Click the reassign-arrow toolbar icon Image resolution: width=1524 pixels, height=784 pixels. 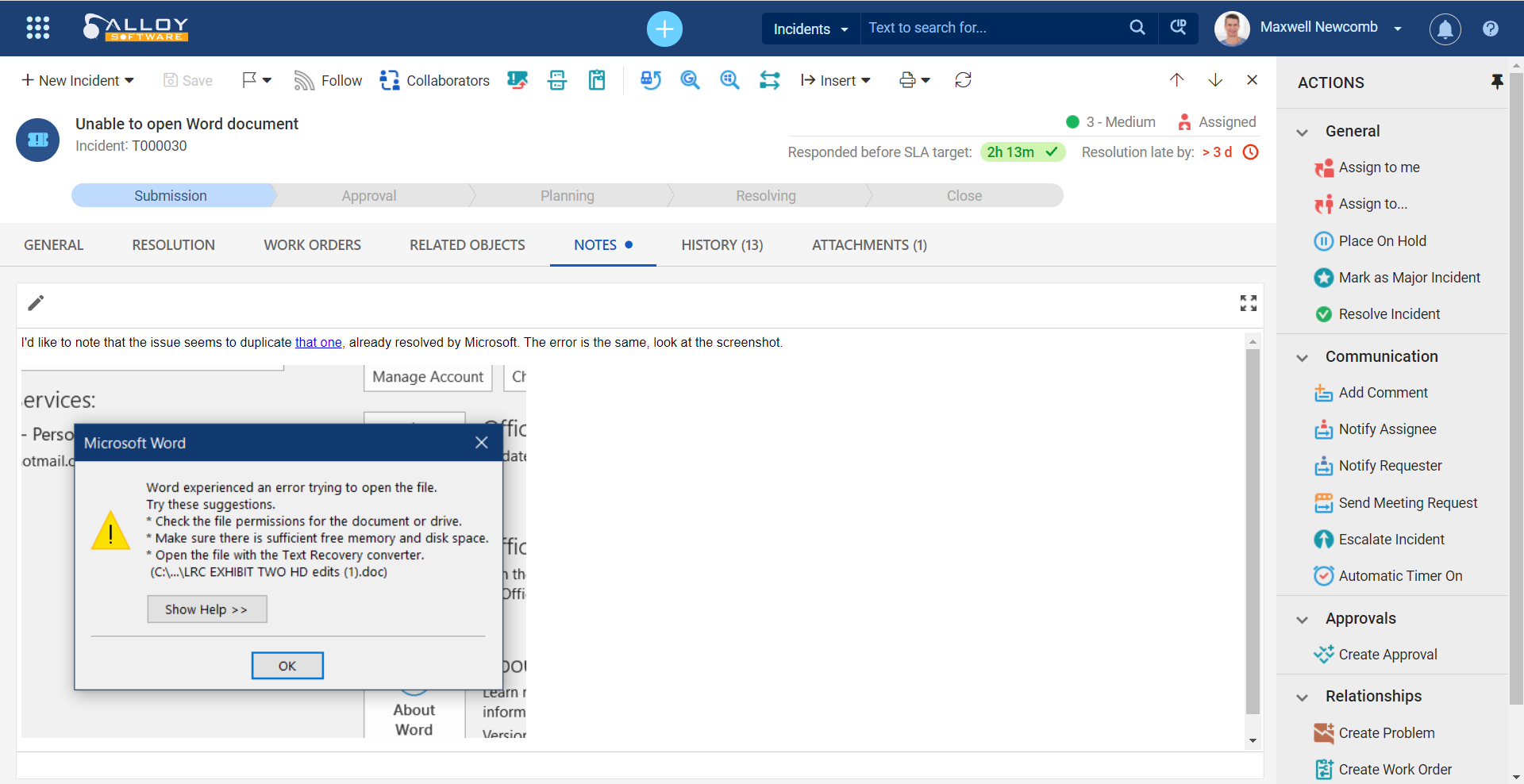tap(650, 80)
